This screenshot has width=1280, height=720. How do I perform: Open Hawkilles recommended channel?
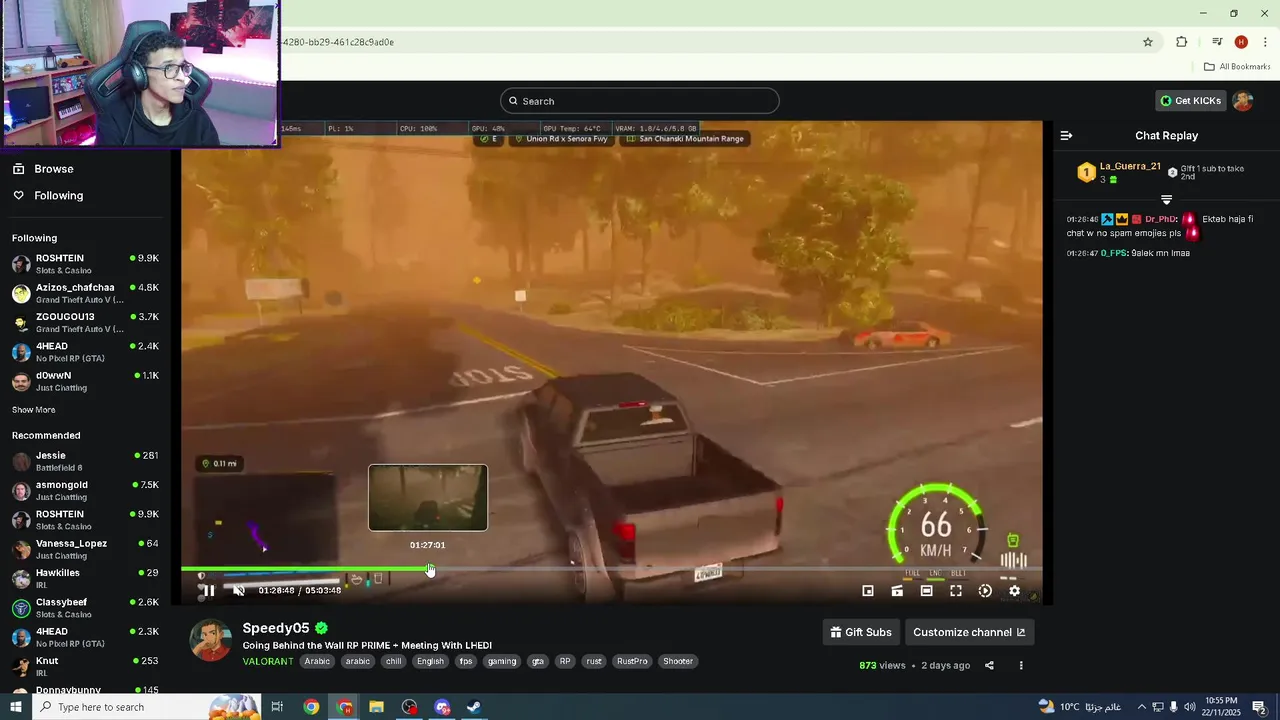point(85,578)
